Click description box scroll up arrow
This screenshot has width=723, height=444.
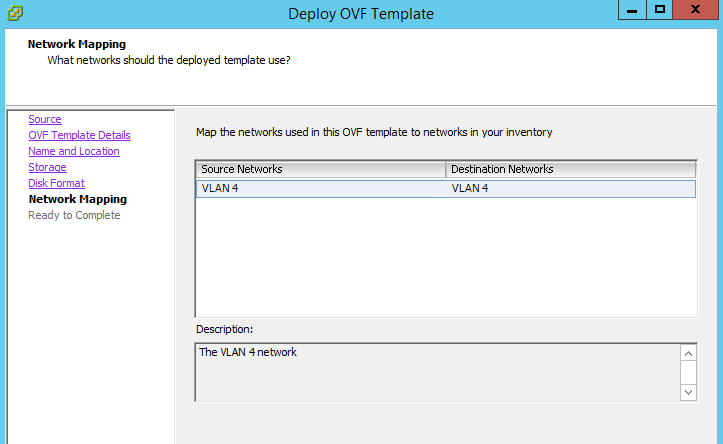click(x=688, y=354)
